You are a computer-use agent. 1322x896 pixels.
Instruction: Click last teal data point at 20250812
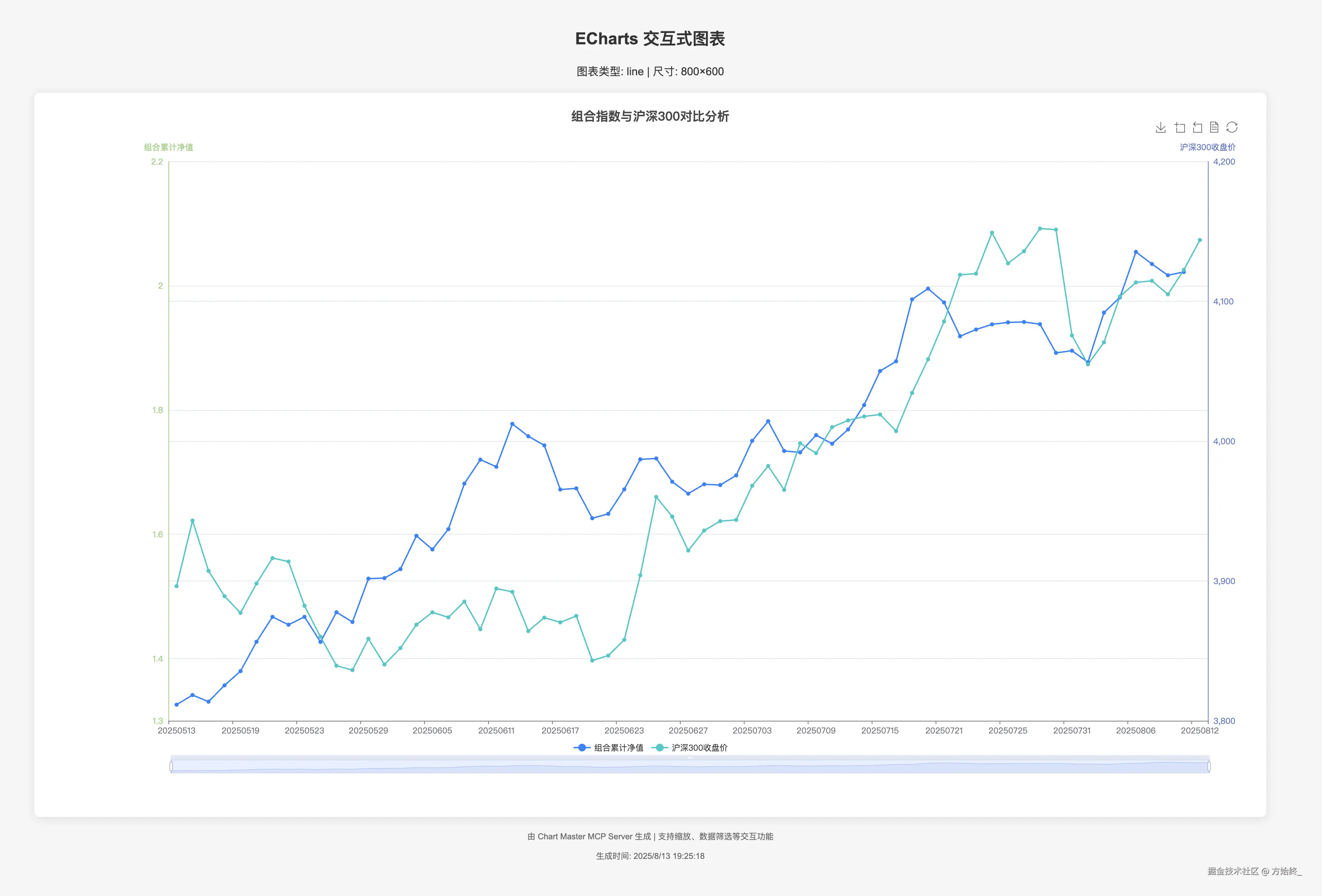point(1200,240)
